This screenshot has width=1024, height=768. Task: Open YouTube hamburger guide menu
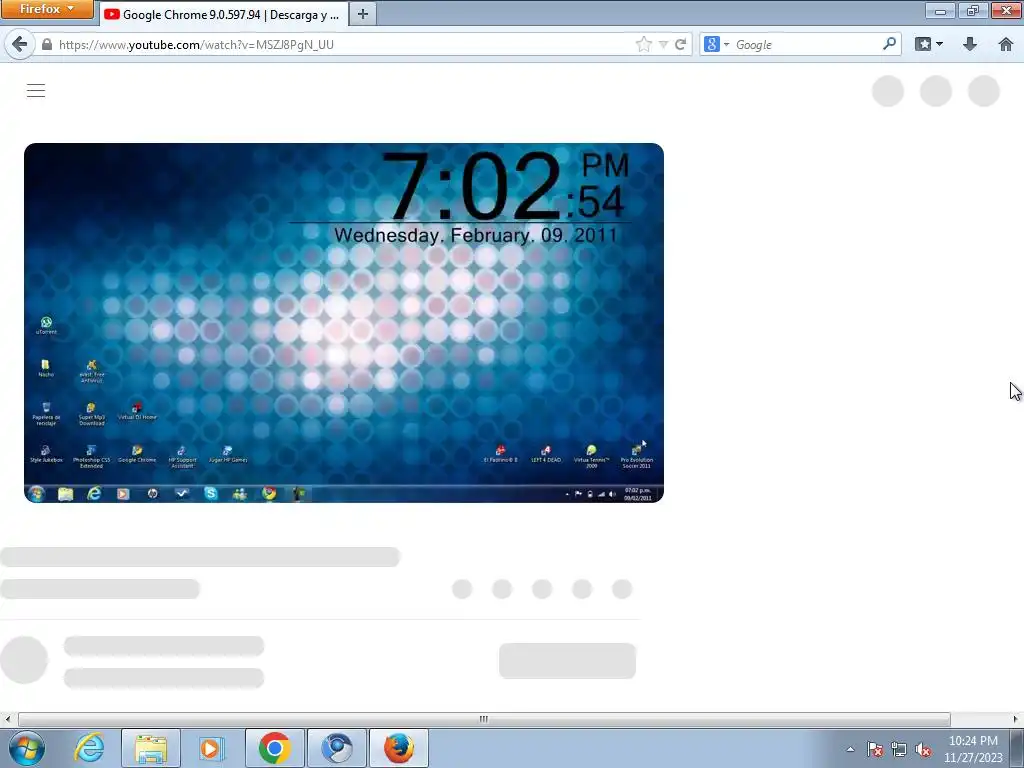pyautogui.click(x=36, y=91)
